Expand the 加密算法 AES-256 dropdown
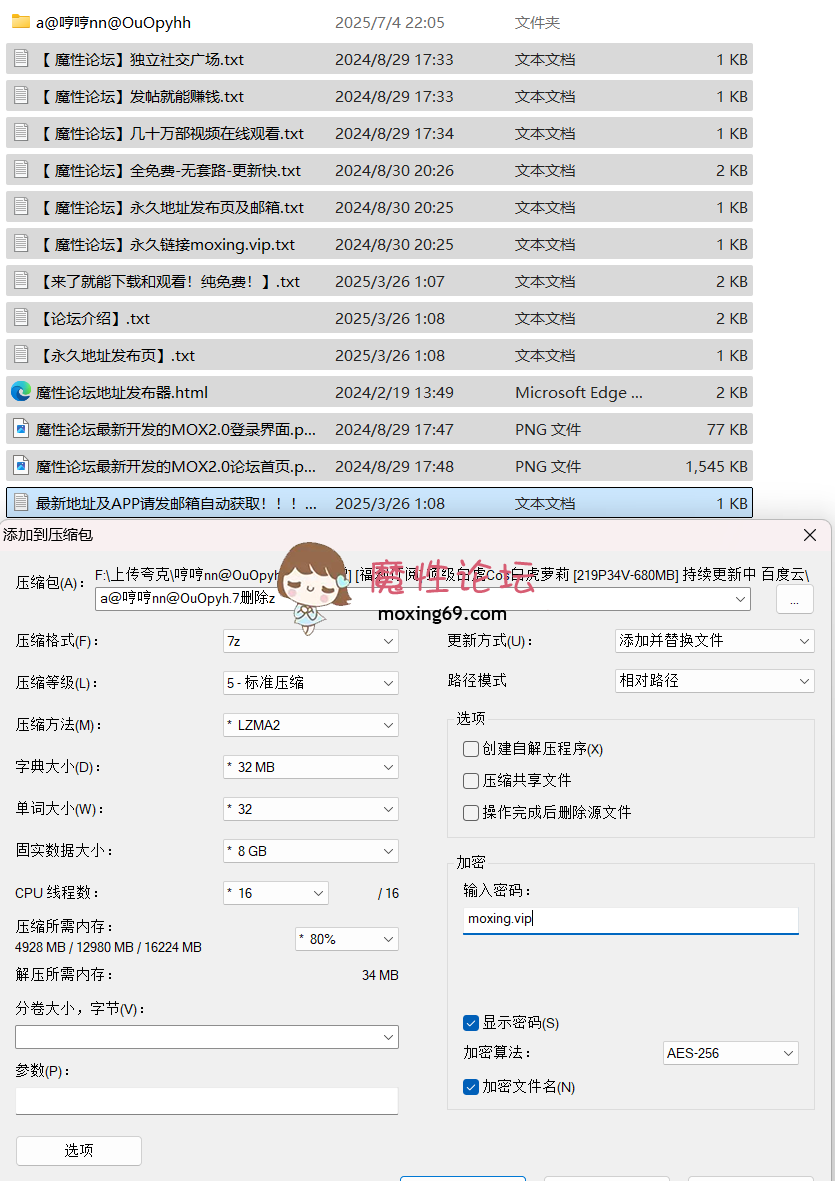 pyautogui.click(x=730, y=1053)
